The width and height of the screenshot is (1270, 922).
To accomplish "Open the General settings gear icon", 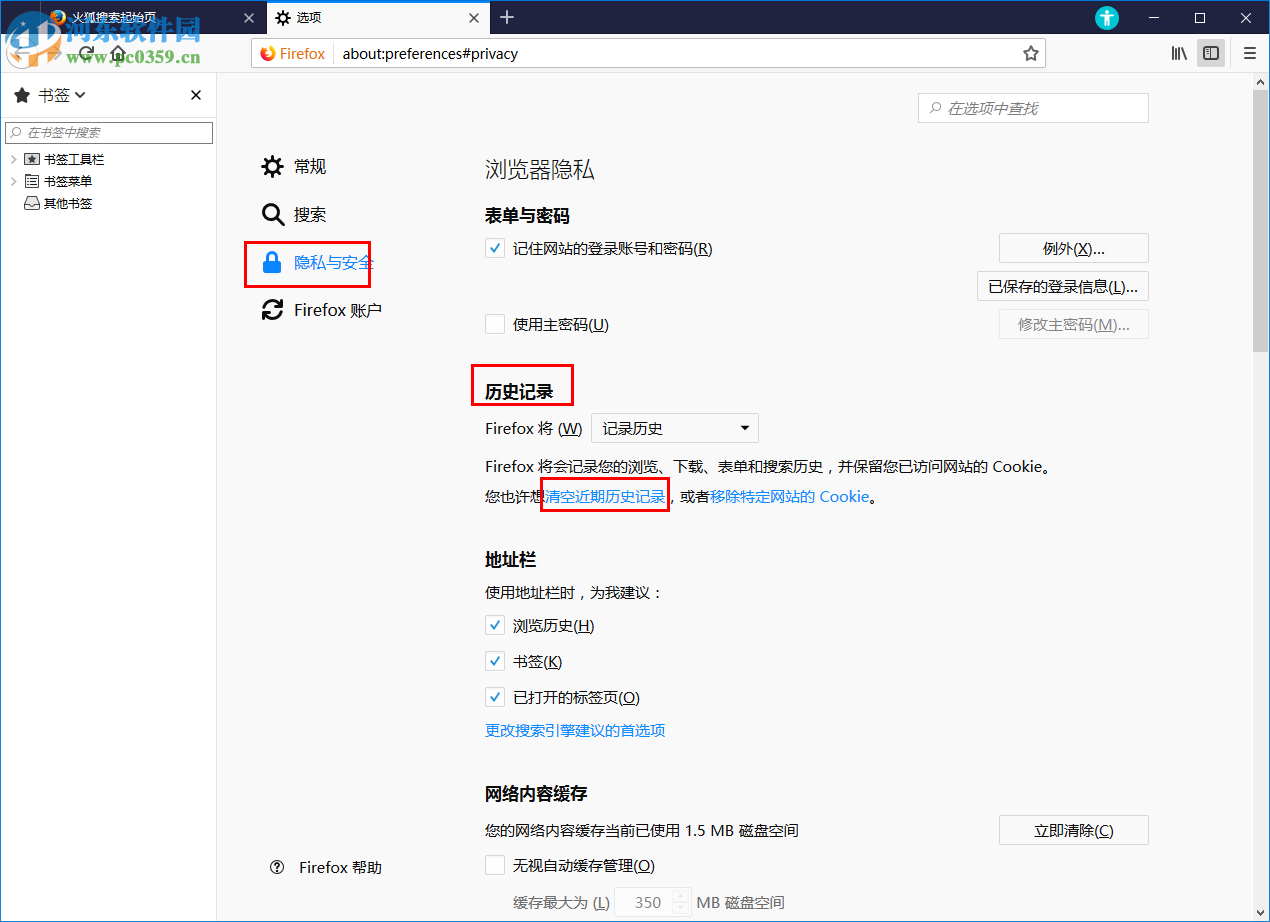I will [x=272, y=167].
